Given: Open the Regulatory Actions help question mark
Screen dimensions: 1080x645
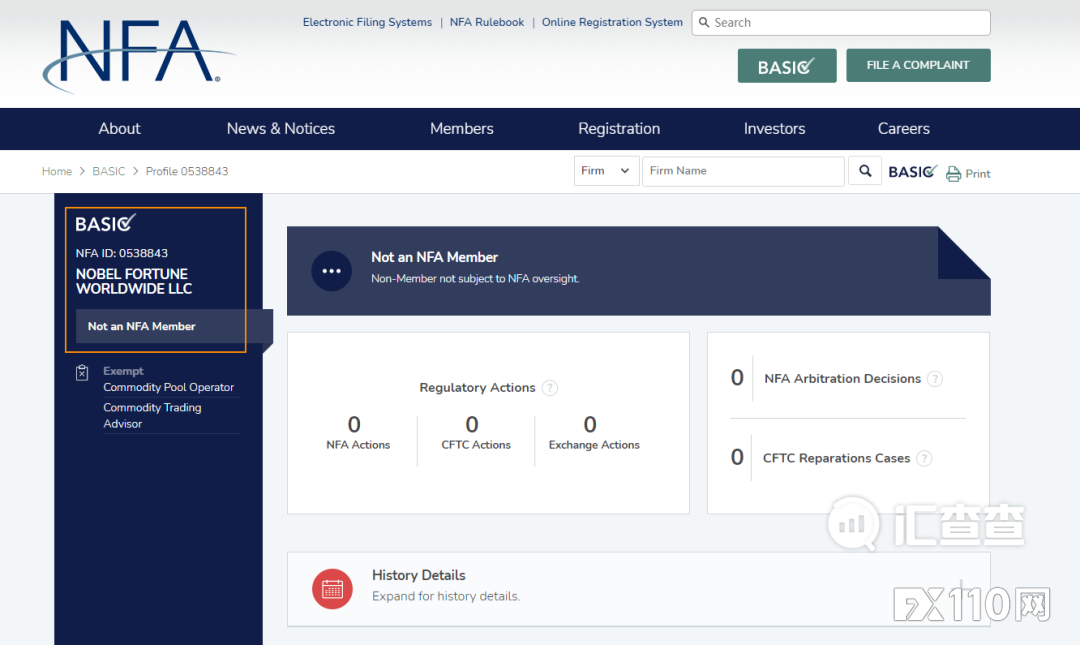Looking at the screenshot, I should [550, 388].
